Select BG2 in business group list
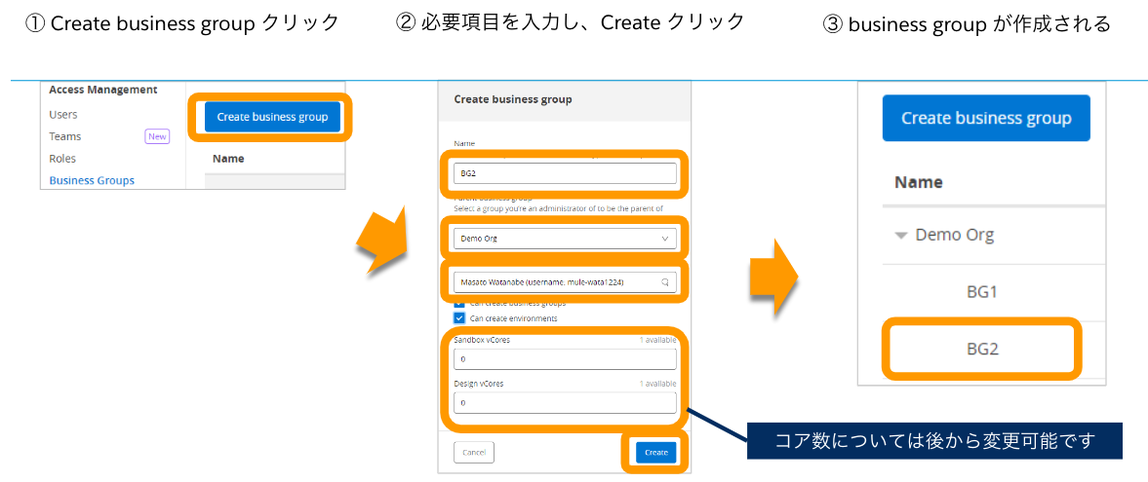Screen dimensions: 1148x482 click(x=981, y=349)
